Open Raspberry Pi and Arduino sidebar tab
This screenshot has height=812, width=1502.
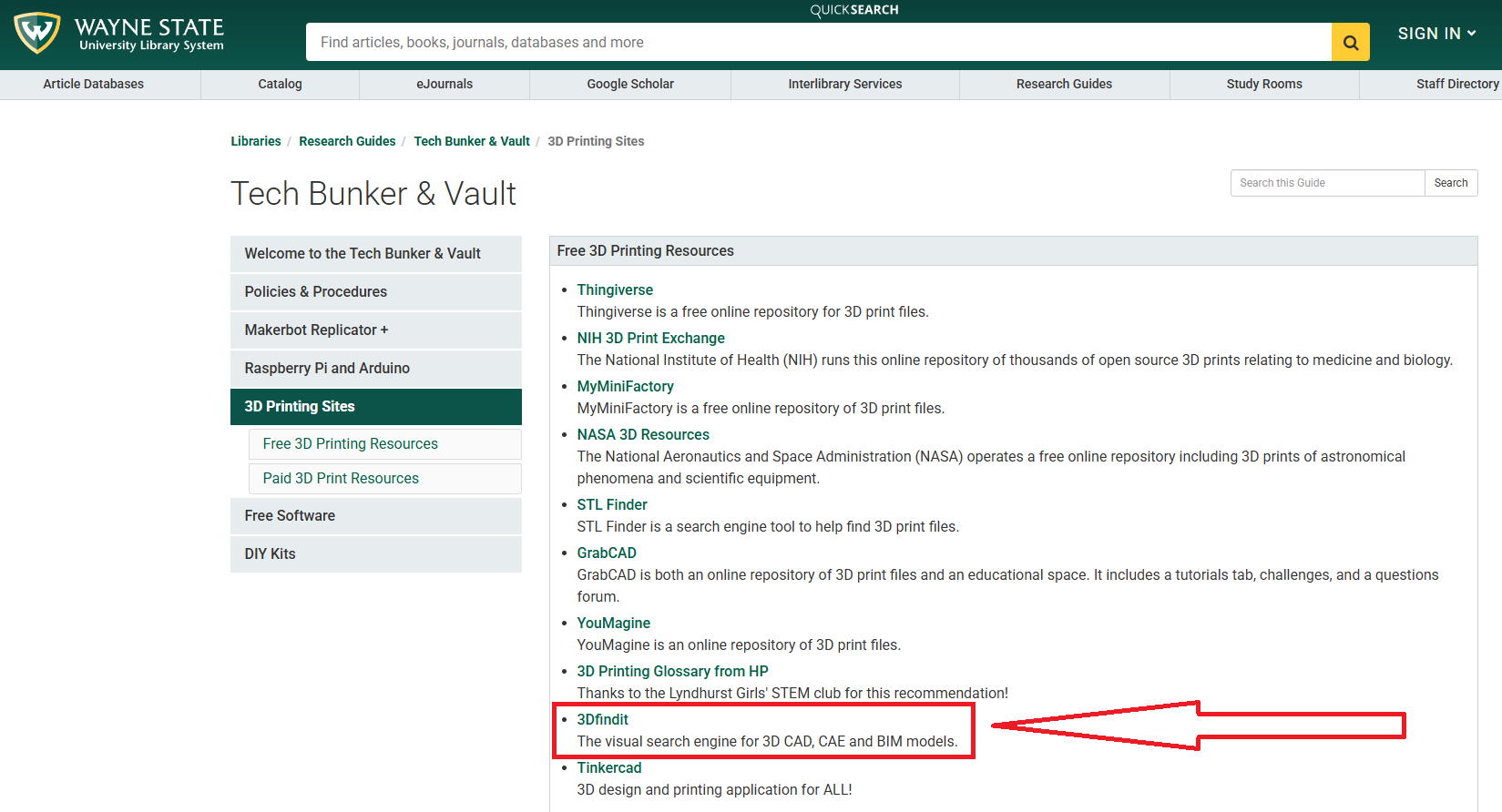pos(376,369)
